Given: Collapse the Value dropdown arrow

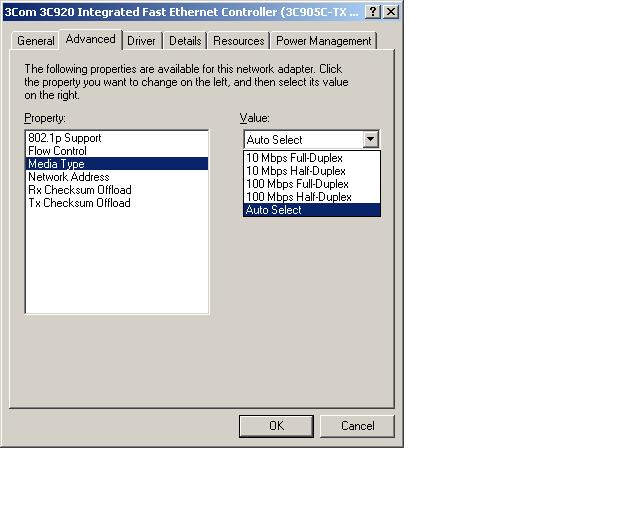Looking at the screenshot, I should pos(370,140).
